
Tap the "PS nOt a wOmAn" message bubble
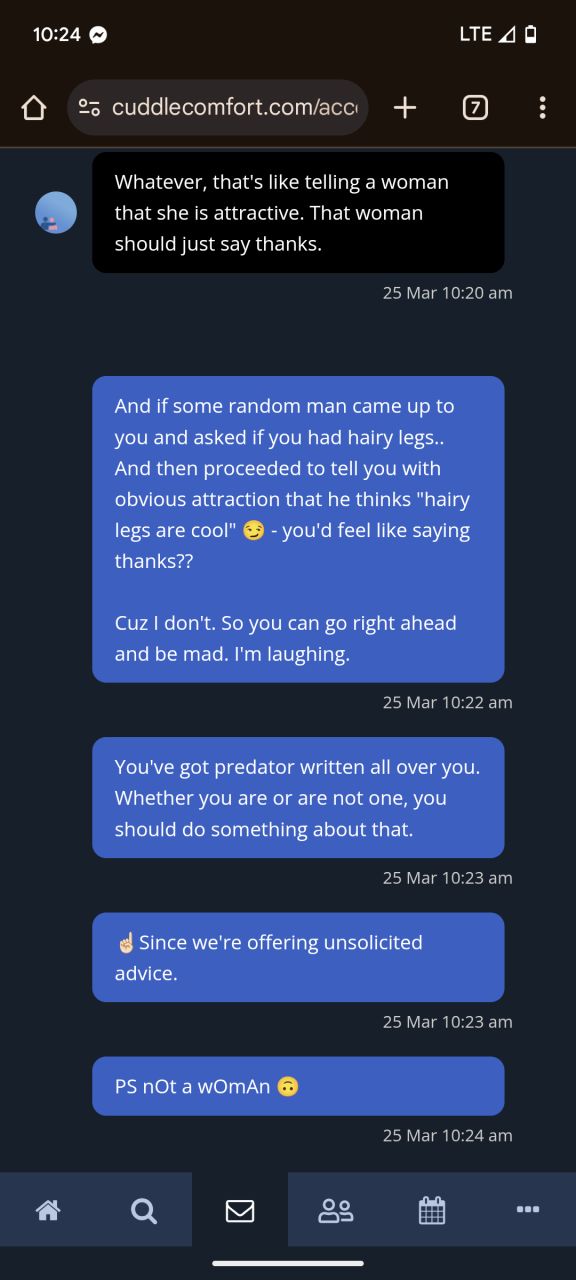click(298, 1086)
